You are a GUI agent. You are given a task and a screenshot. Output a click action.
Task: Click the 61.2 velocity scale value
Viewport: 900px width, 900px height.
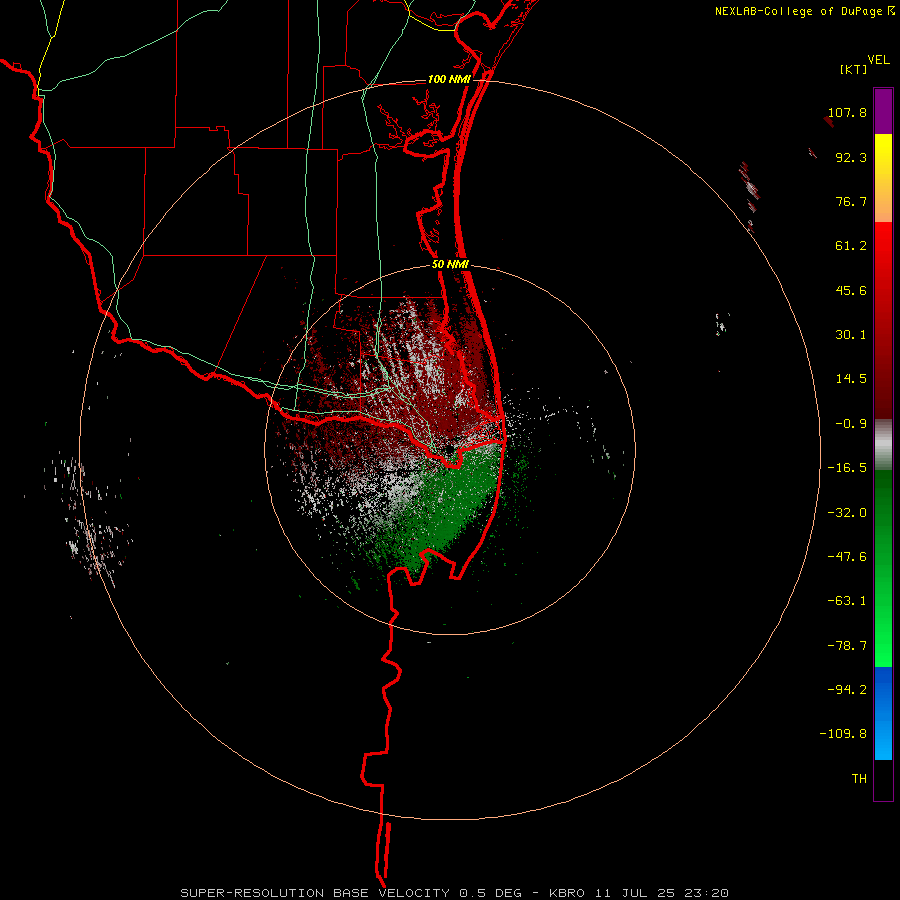851,246
